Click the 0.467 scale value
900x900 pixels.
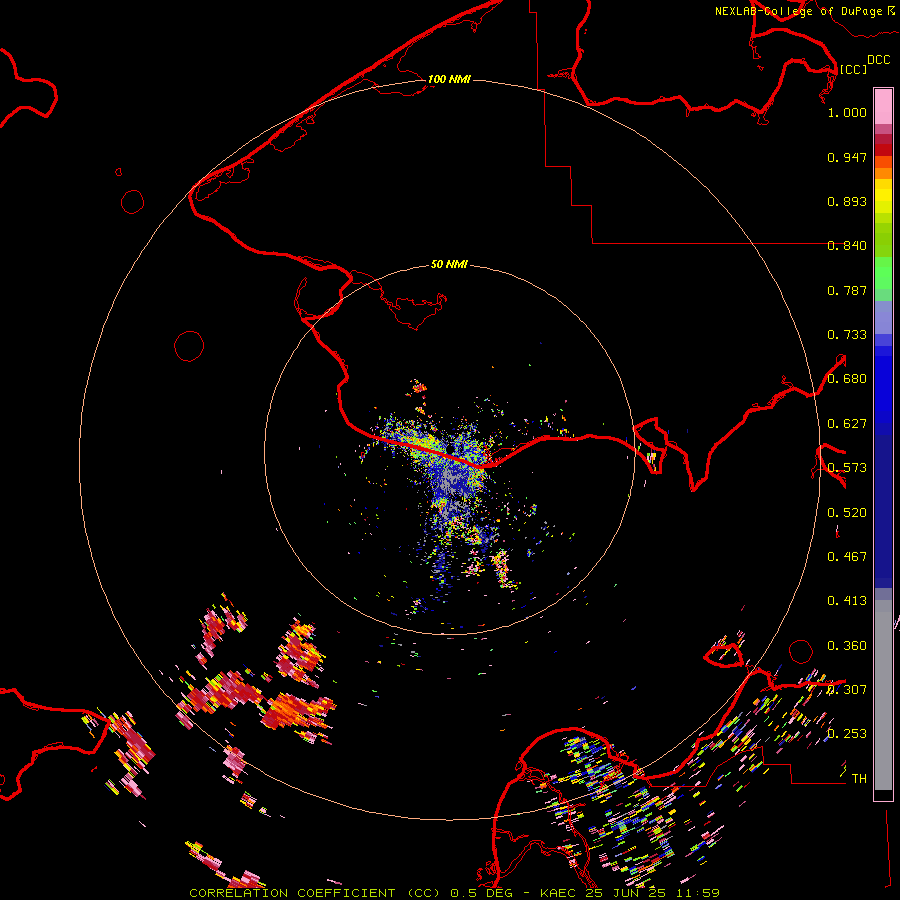(x=847, y=557)
